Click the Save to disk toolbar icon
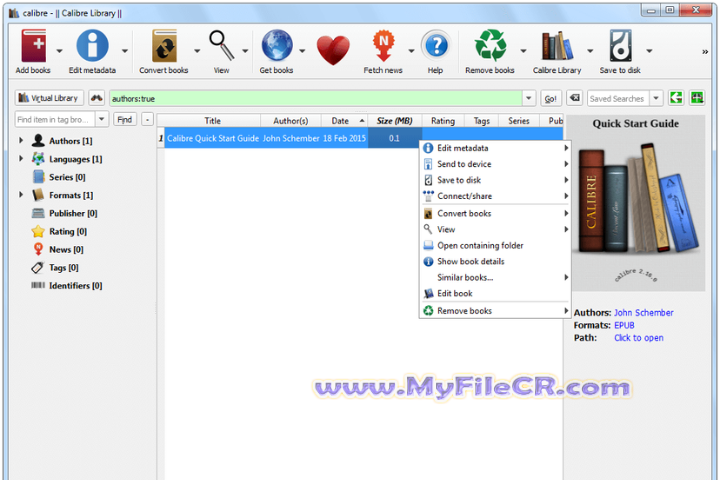The width and height of the screenshot is (720, 480). (x=620, y=45)
